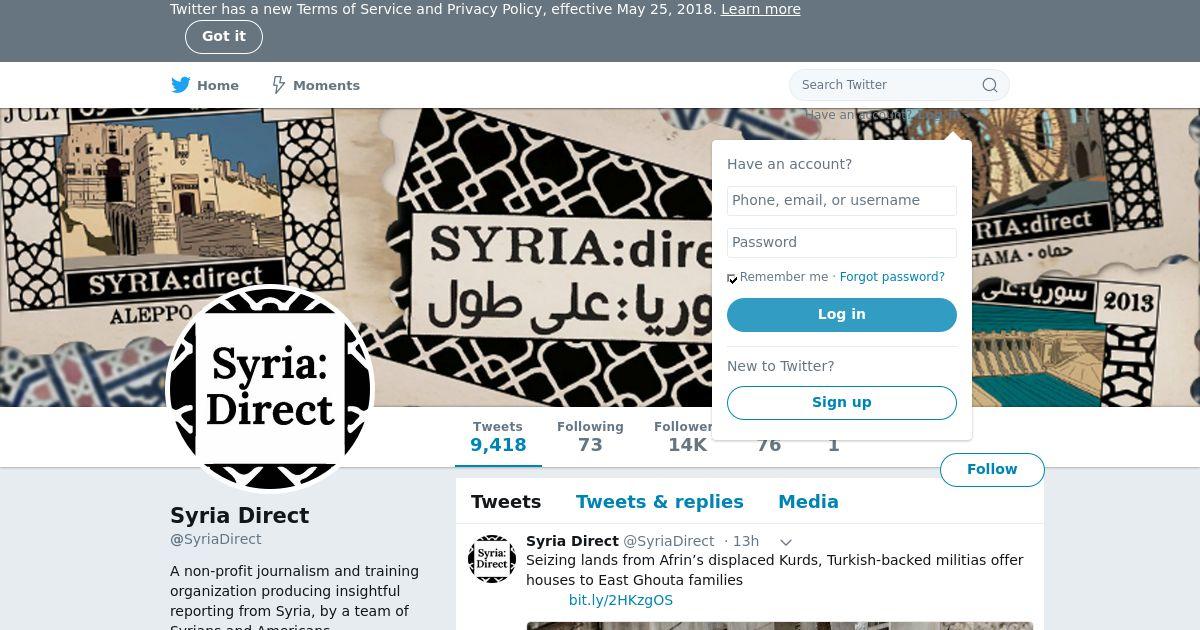Open the Forgot password link
This screenshot has height=630, width=1200.
892,277
